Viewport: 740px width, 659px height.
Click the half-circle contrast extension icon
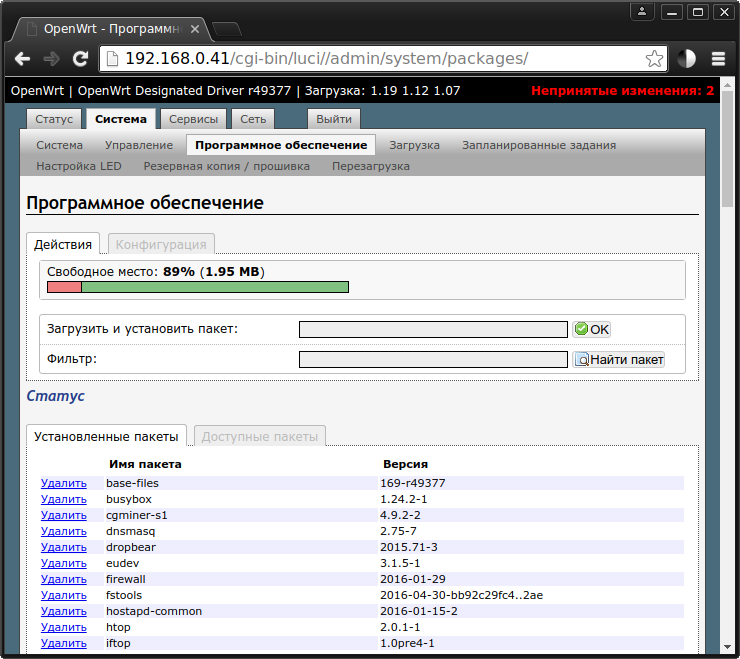pos(686,58)
